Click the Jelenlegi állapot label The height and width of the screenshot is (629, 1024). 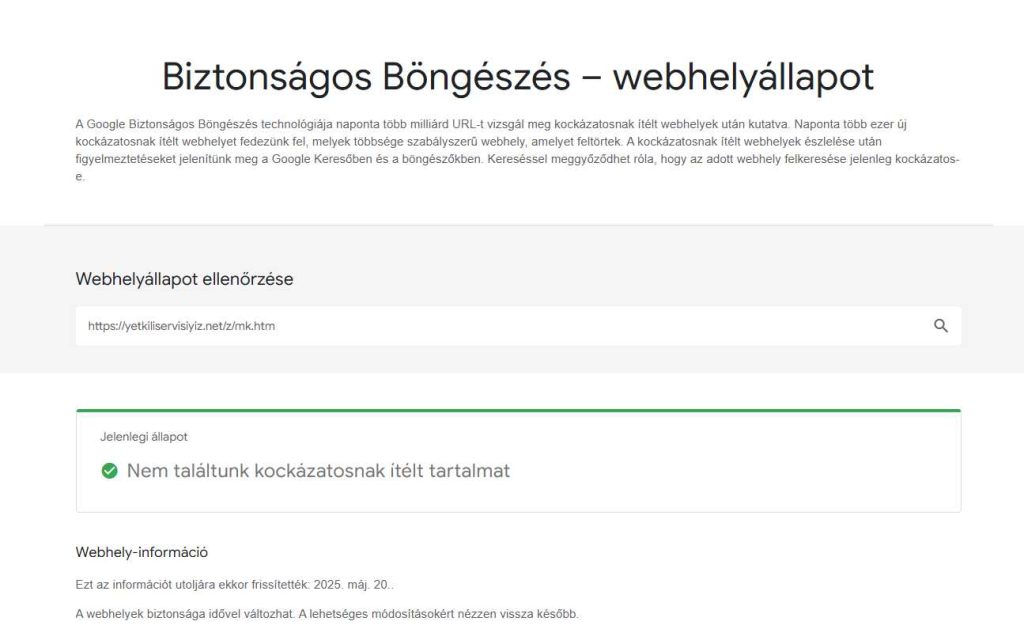pyautogui.click(x=143, y=437)
